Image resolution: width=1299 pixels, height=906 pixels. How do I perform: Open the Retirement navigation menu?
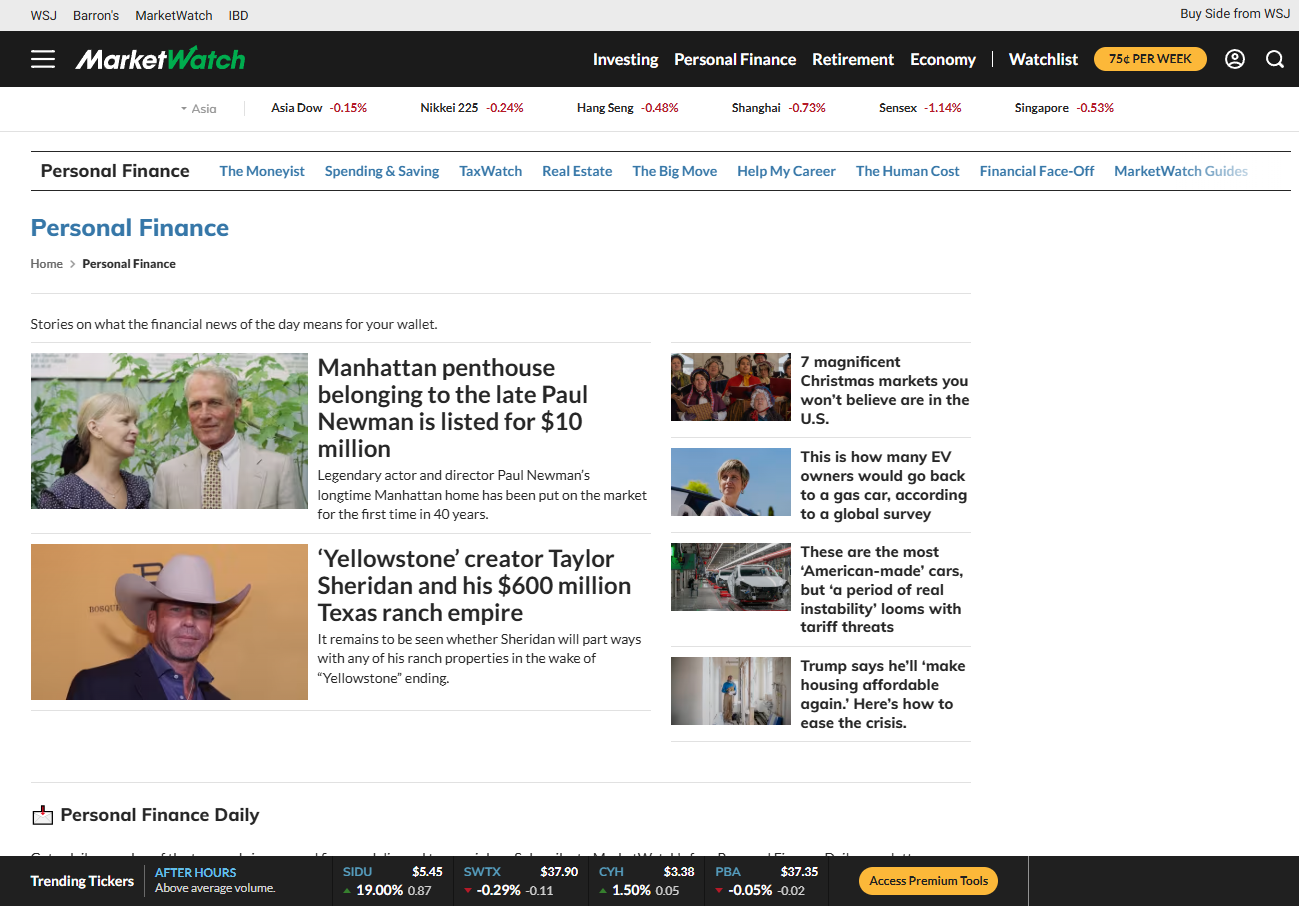(x=853, y=59)
